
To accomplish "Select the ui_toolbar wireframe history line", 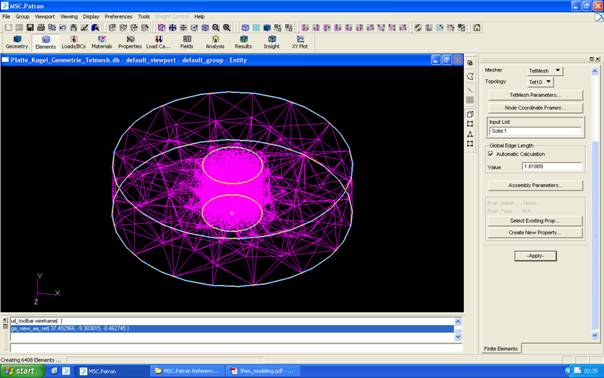I will tap(232, 321).
